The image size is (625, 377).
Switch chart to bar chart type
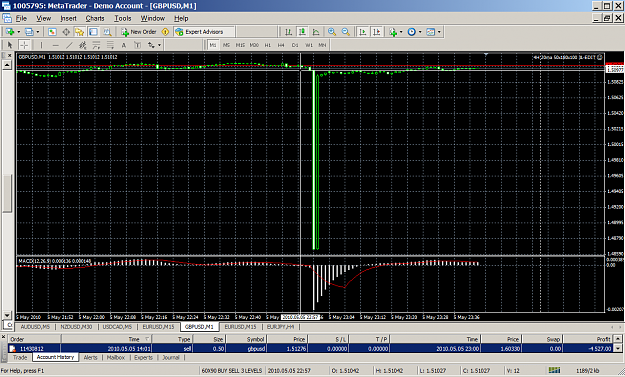[x=288, y=32]
